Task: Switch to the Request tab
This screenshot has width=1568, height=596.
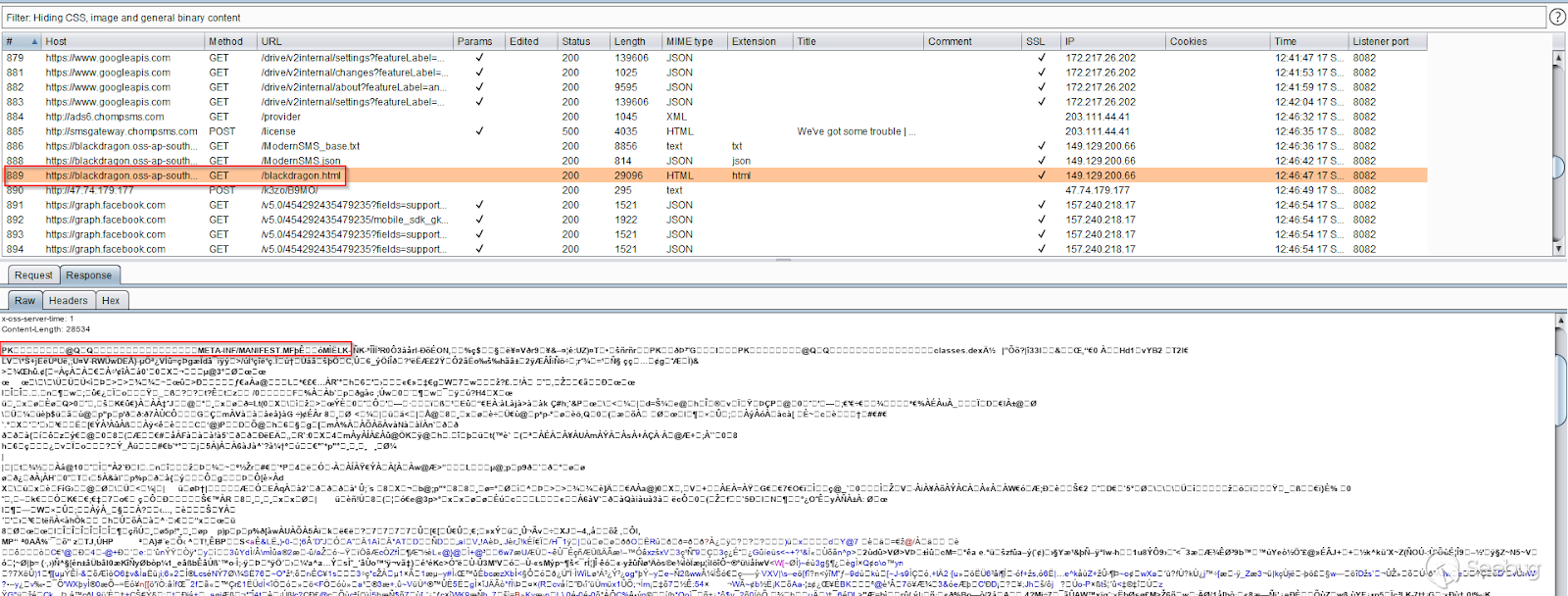Action: tap(33, 275)
